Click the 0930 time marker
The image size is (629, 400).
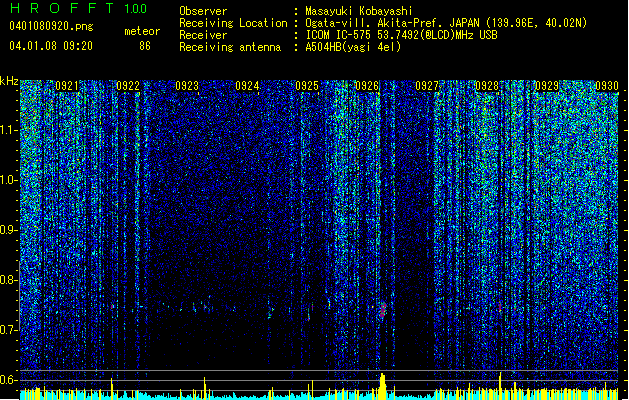coord(607,86)
